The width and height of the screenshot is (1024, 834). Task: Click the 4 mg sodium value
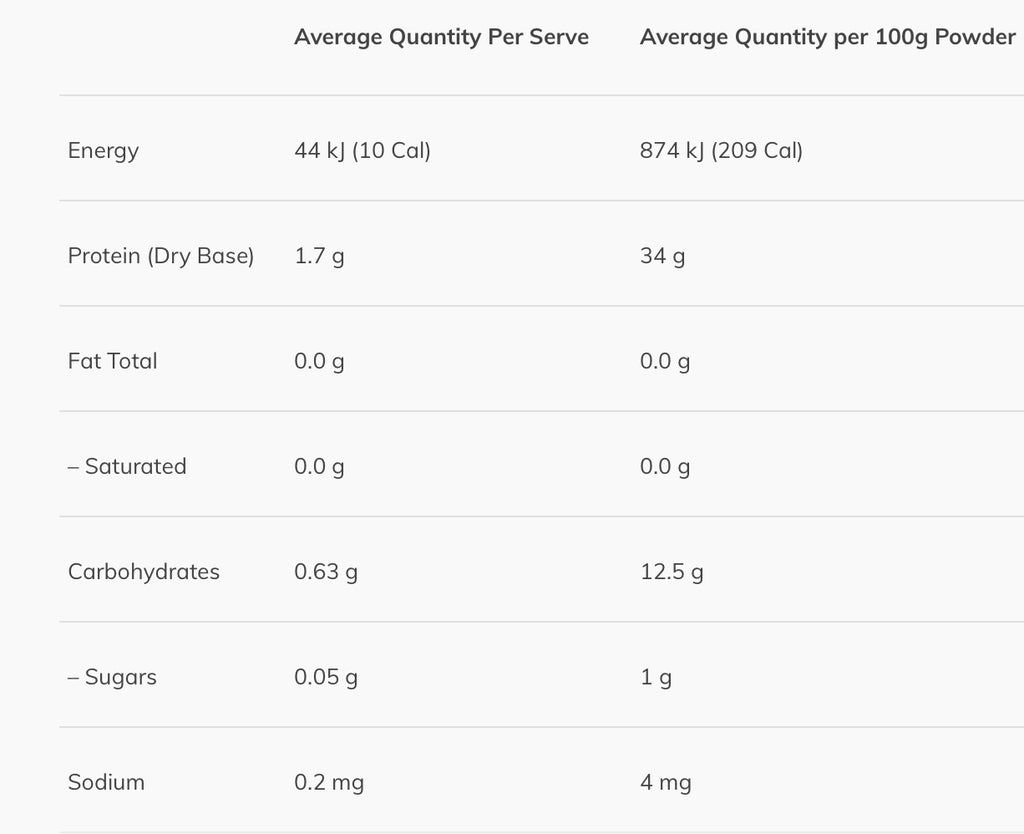665,782
